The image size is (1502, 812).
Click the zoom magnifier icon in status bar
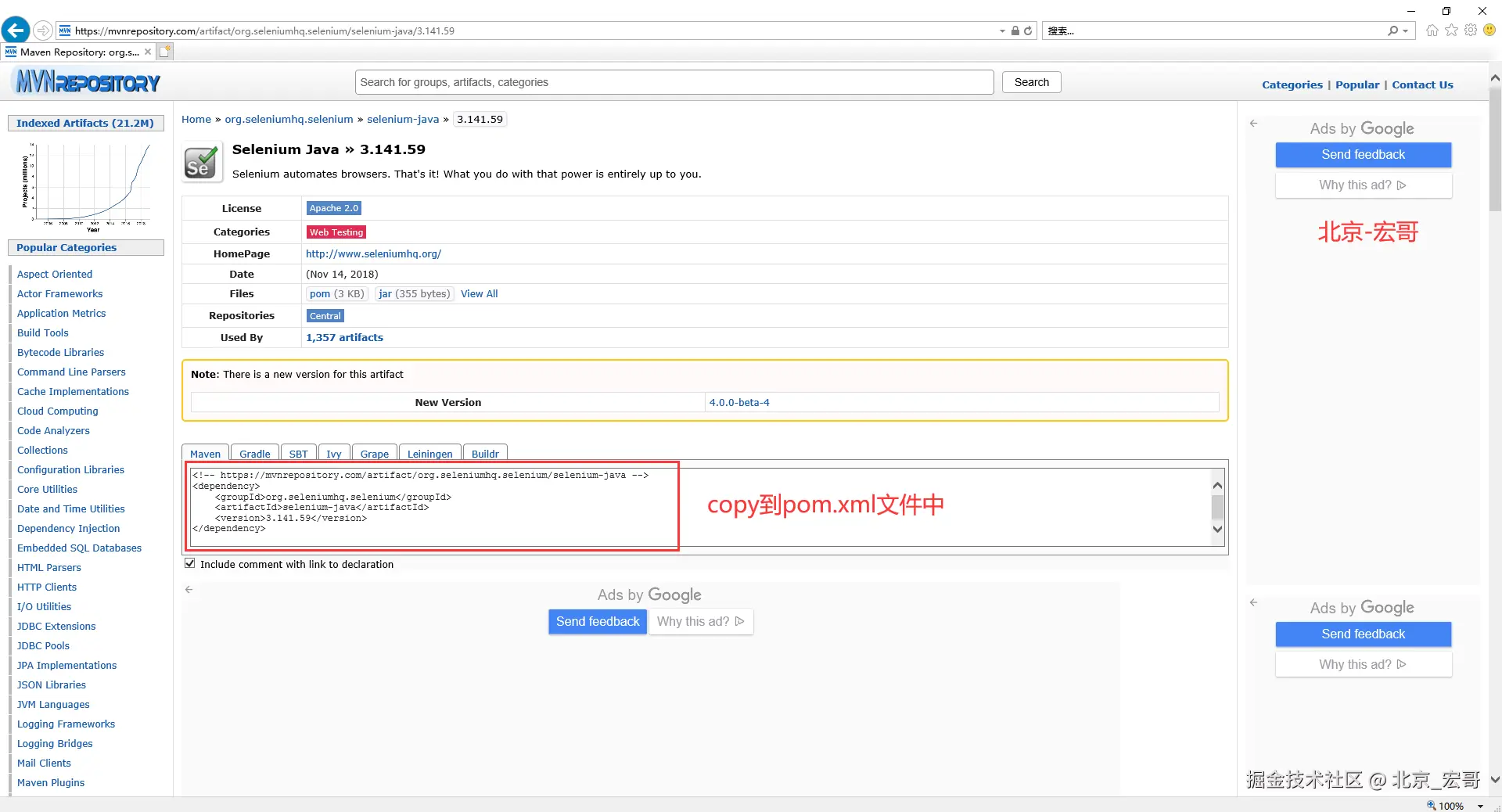point(1431,805)
